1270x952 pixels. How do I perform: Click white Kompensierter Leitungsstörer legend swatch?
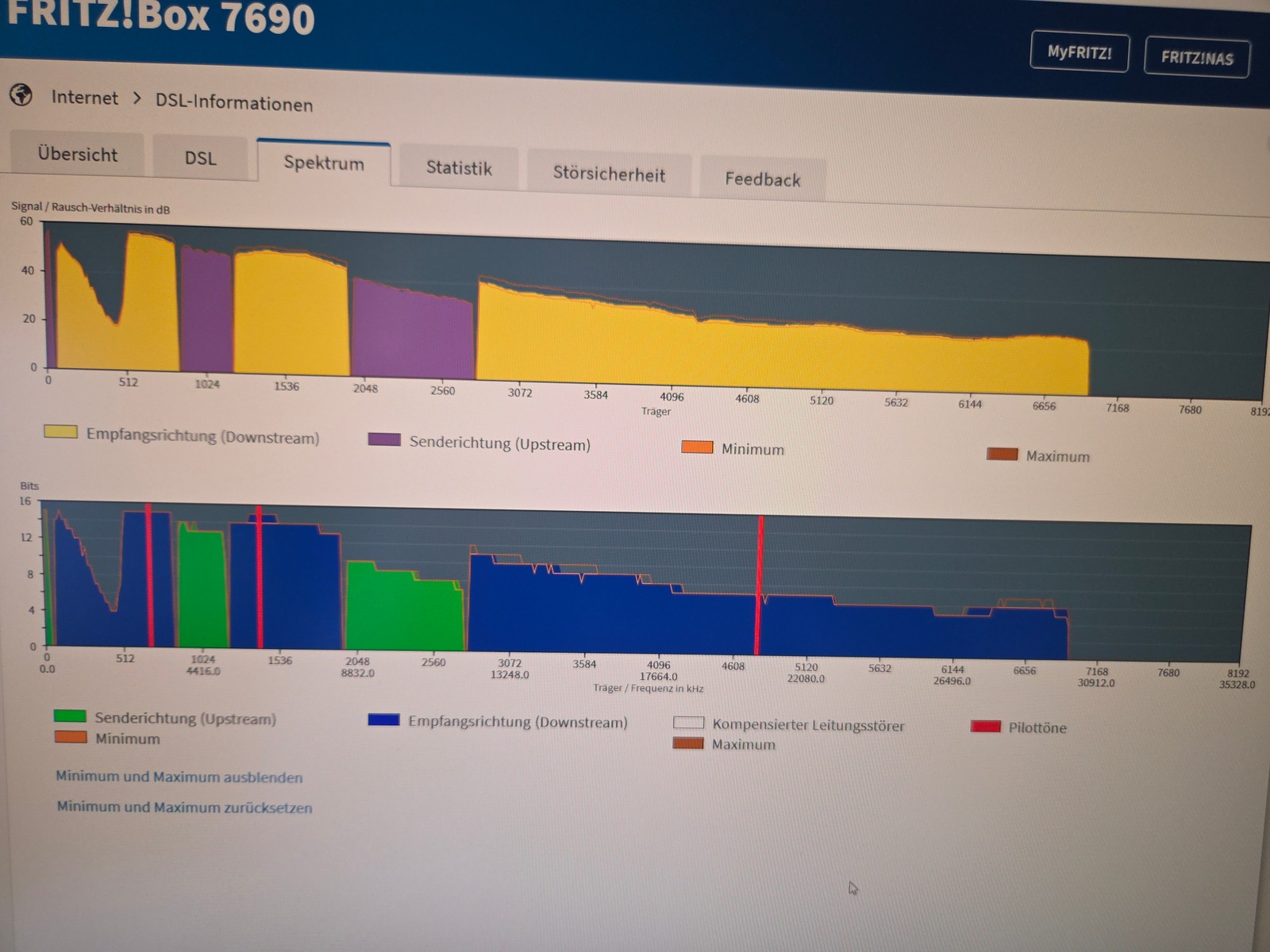click(x=688, y=723)
